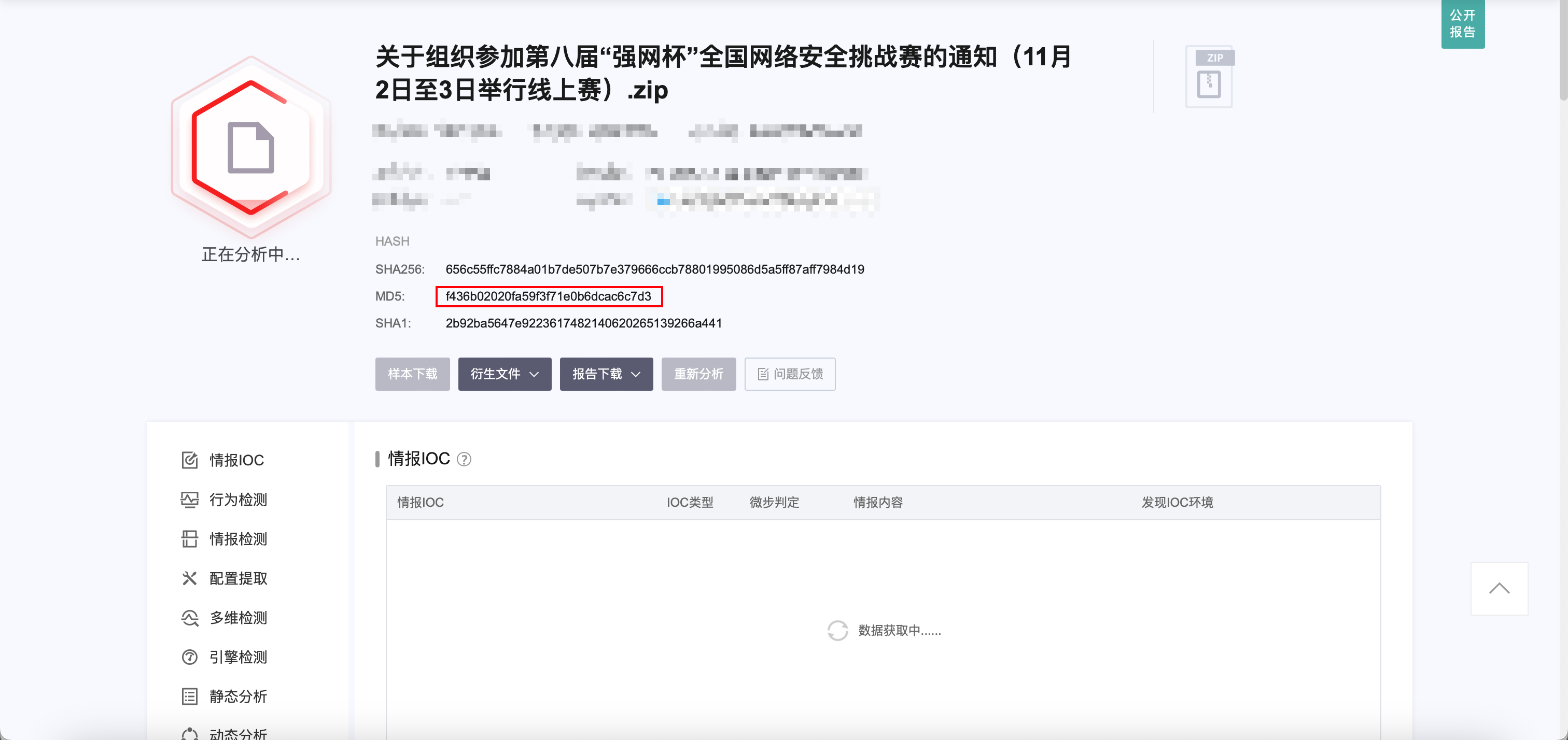Click the 多维检测 sidebar icon
The image size is (1568, 740).
coord(189,618)
